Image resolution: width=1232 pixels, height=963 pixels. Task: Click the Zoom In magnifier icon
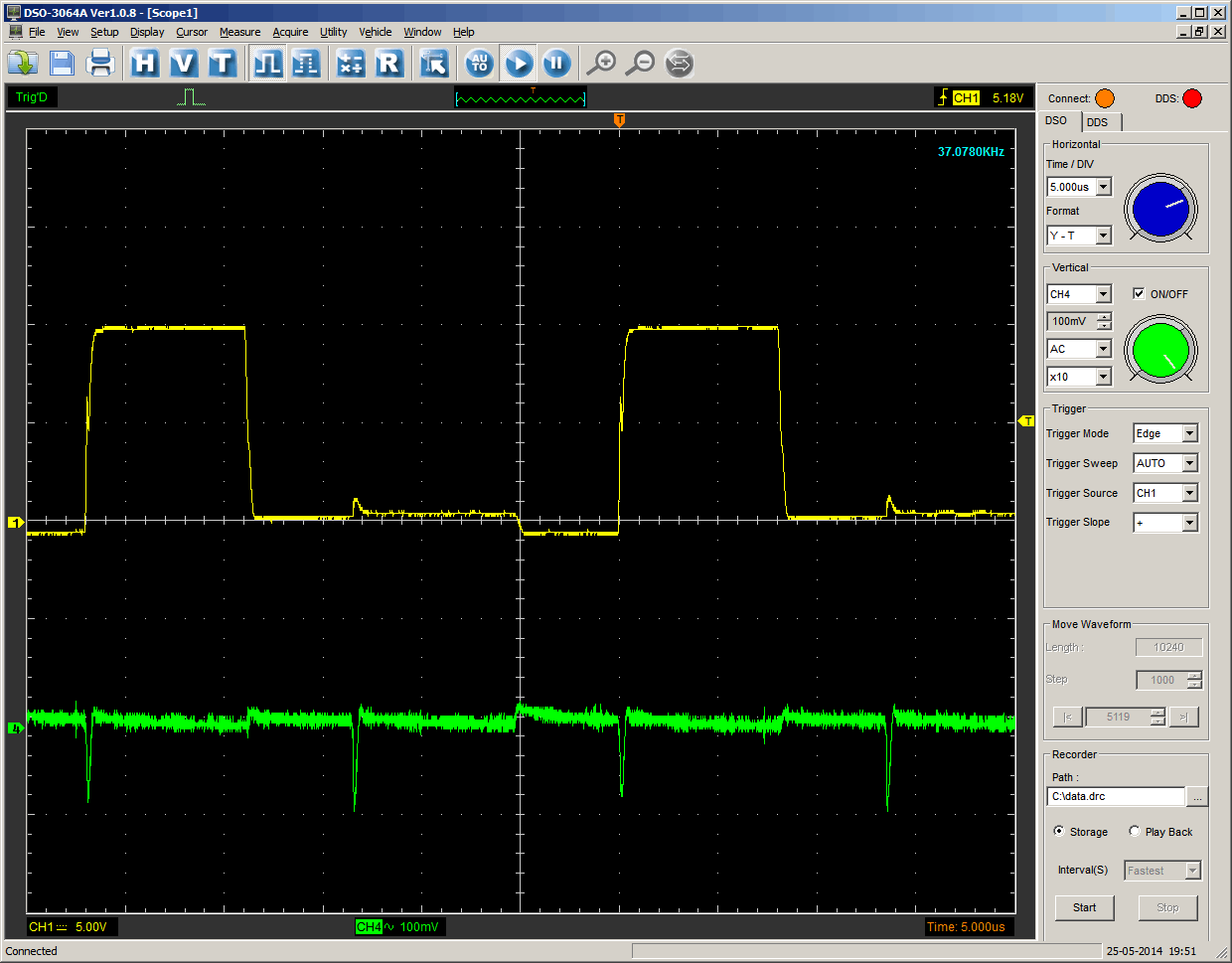tap(601, 64)
